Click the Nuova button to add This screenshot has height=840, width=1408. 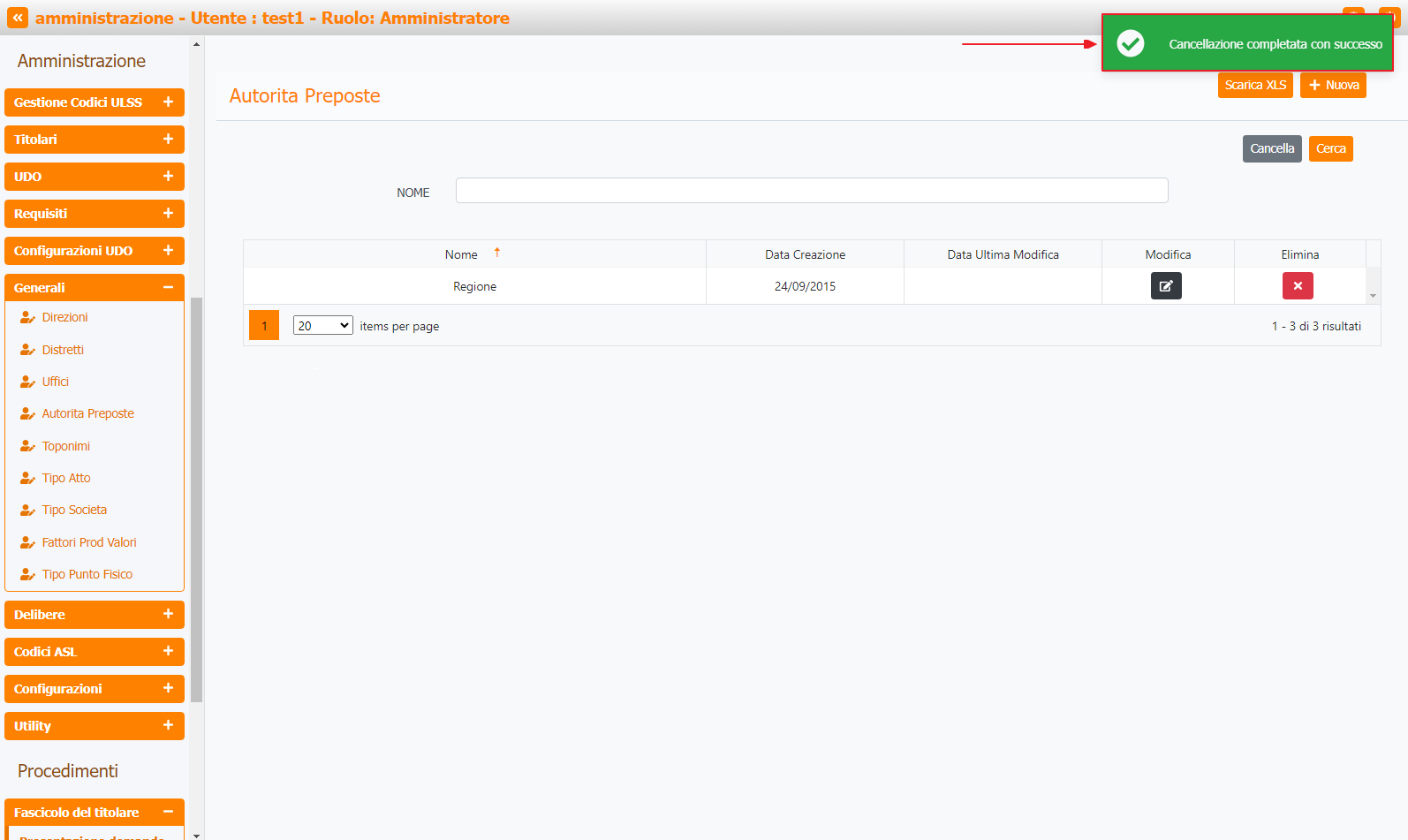1332,85
